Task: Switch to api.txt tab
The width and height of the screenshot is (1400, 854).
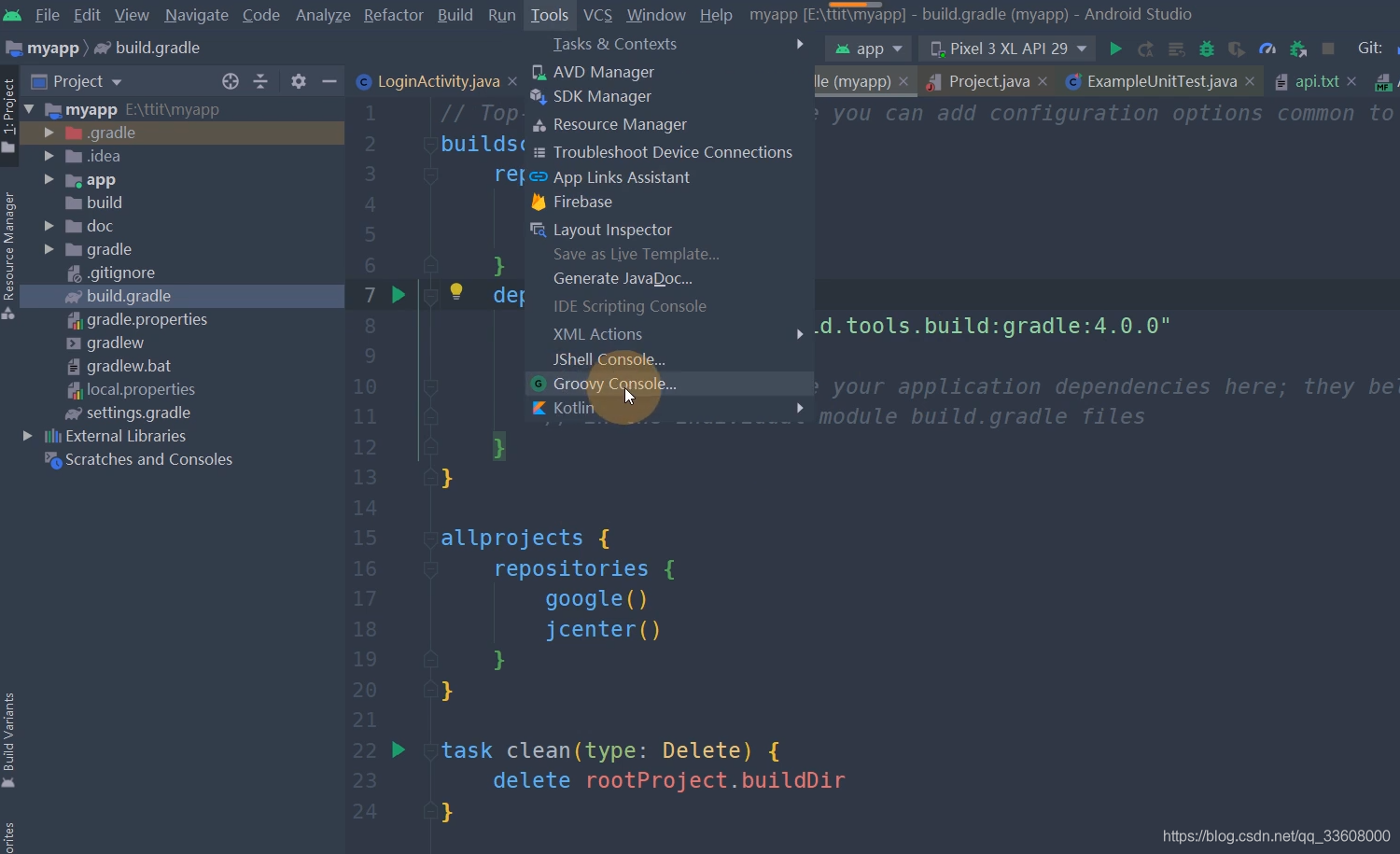Action: pyautogui.click(x=1316, y=81)
